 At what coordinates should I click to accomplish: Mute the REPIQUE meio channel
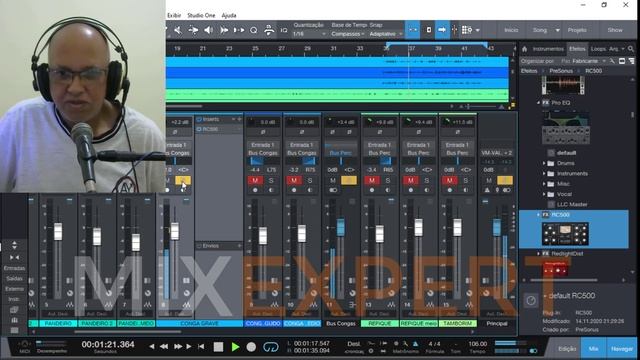pyautogui.click(x=411, y=180)
